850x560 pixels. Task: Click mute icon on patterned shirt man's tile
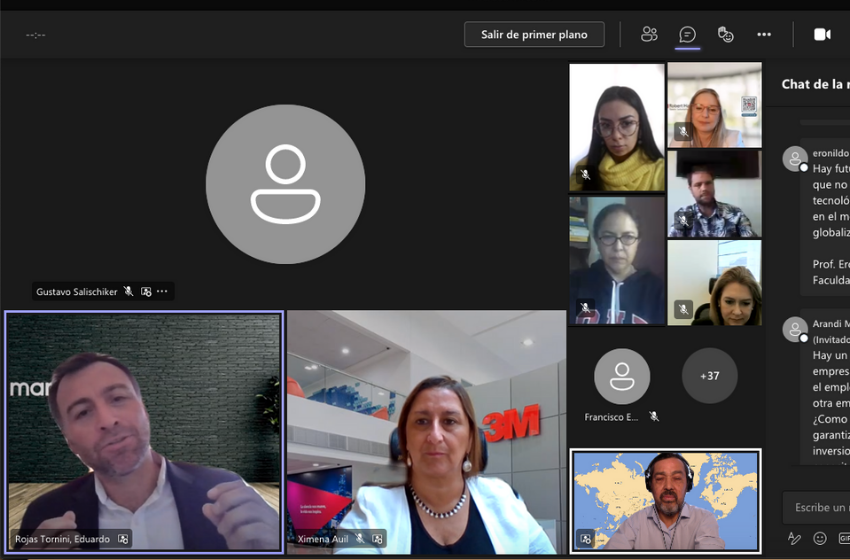[684, 220]
